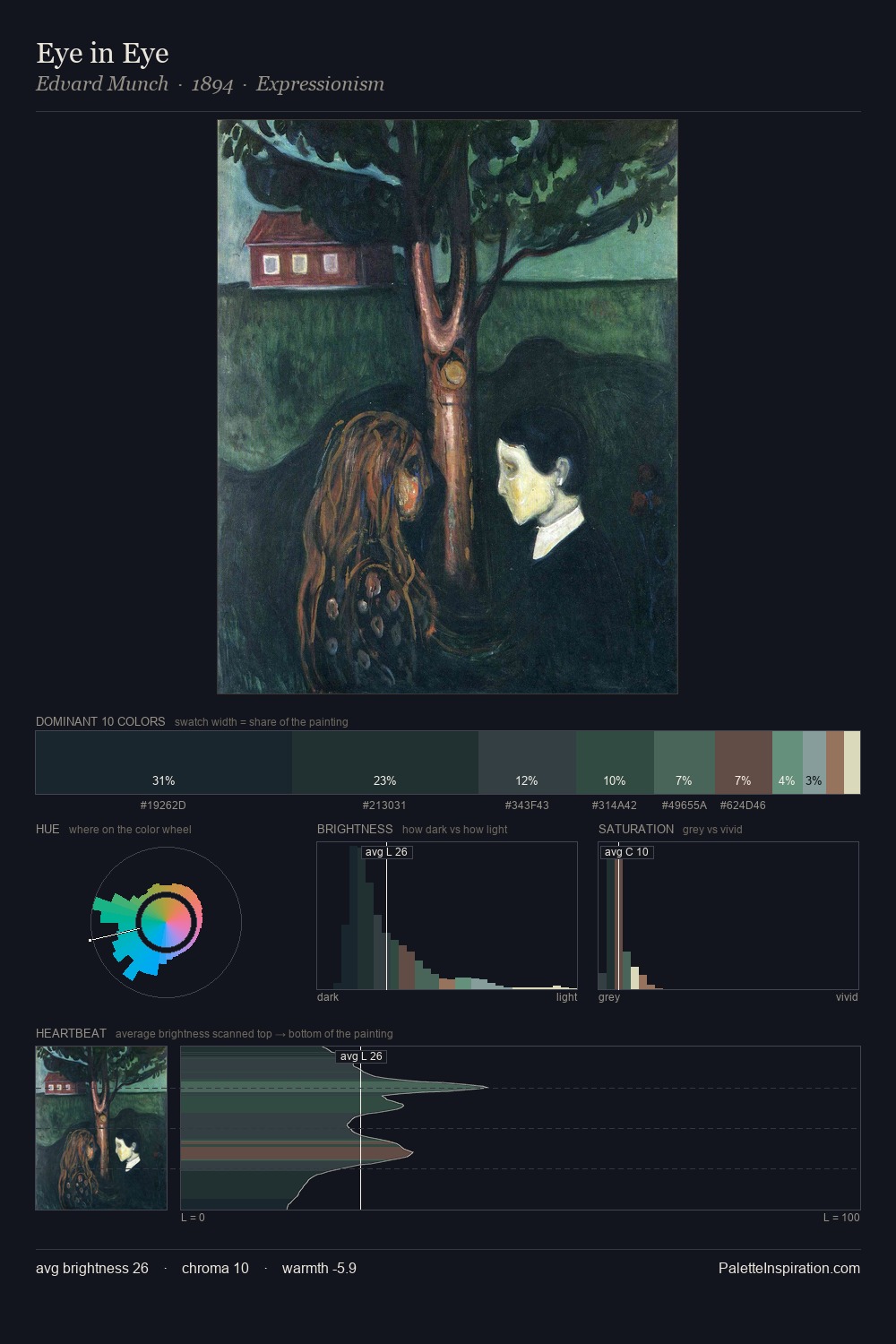896x1344 pixels.
Task: Click the 'SATURATION' section heading
Action: pos(636,829)
